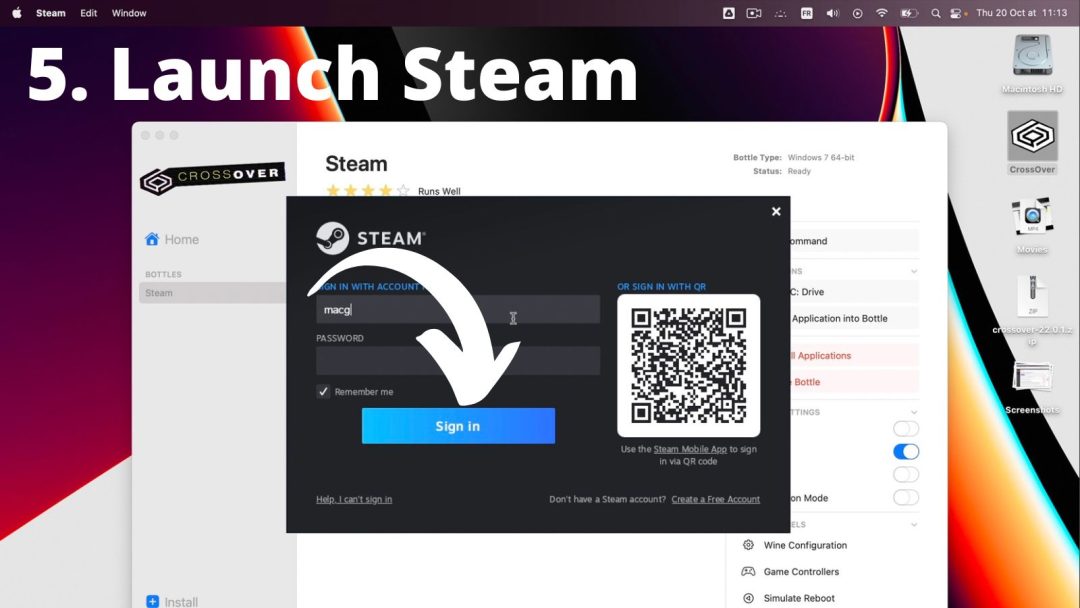The height and width of the screenshot is (608, 1080).
Task: Click the Apple menu icon
Action: [x=17, y=12]
